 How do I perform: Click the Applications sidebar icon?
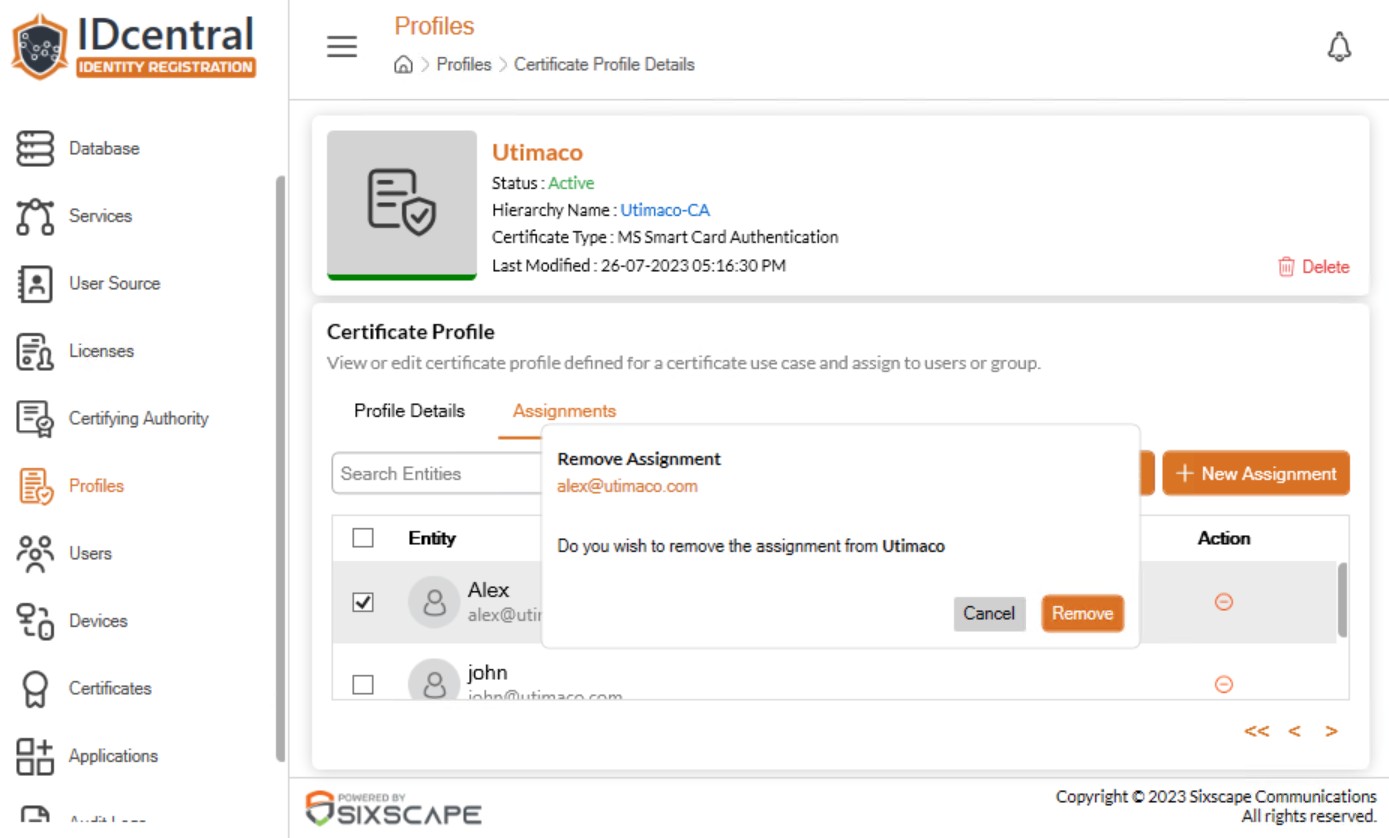(x=35, y=756)
